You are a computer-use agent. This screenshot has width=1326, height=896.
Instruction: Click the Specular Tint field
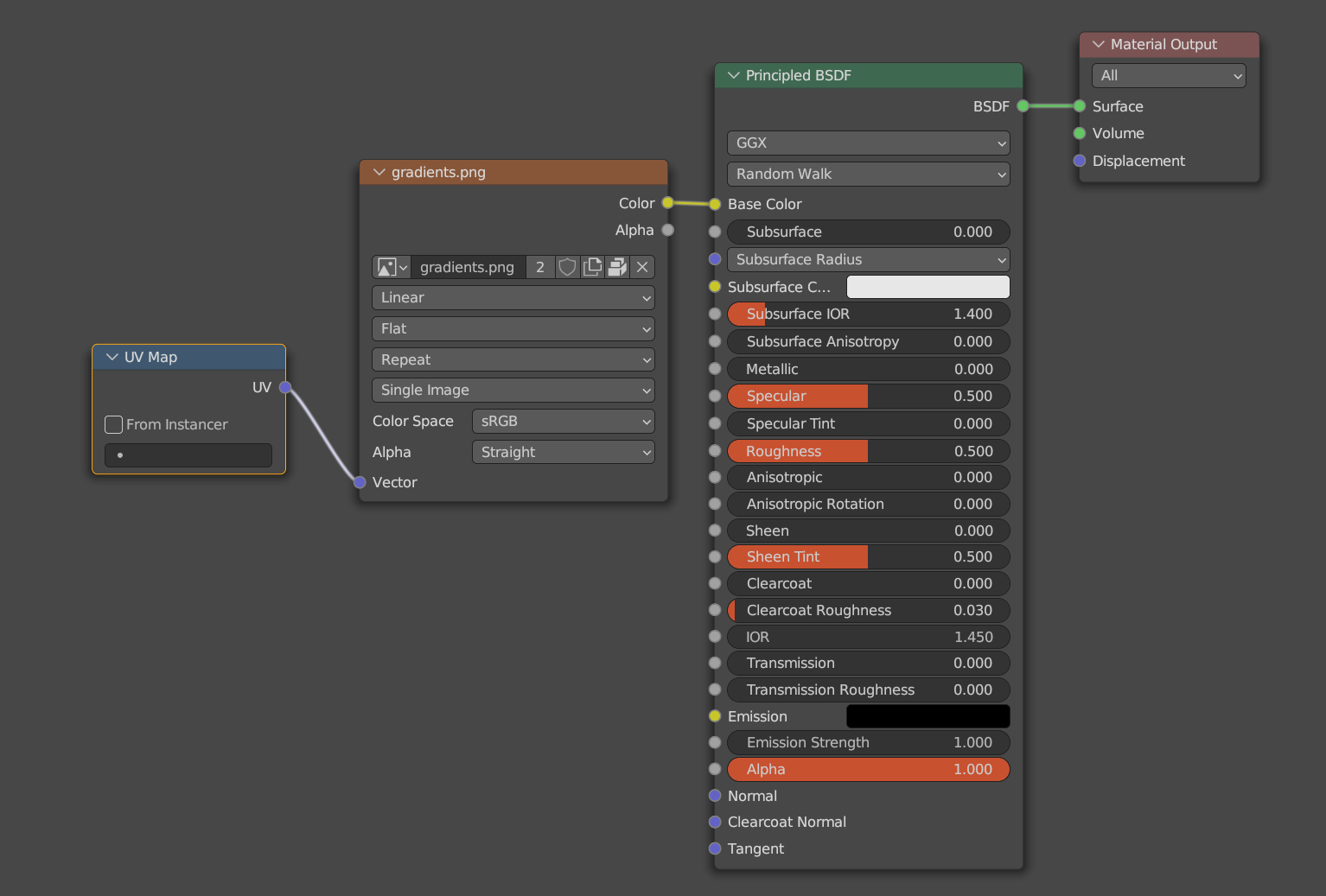pyautogui.click(x=869, y=423)
